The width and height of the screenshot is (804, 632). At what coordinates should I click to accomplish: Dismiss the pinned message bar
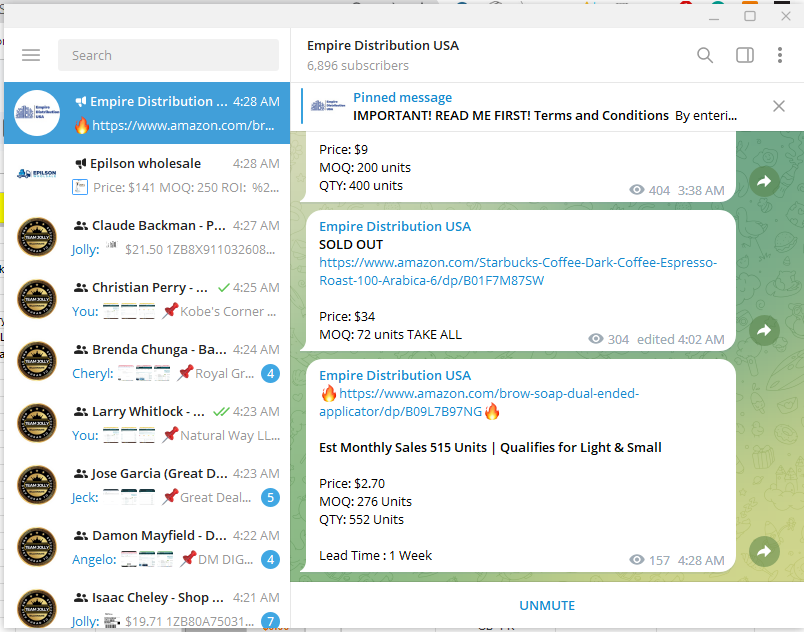tap(778, 106)
